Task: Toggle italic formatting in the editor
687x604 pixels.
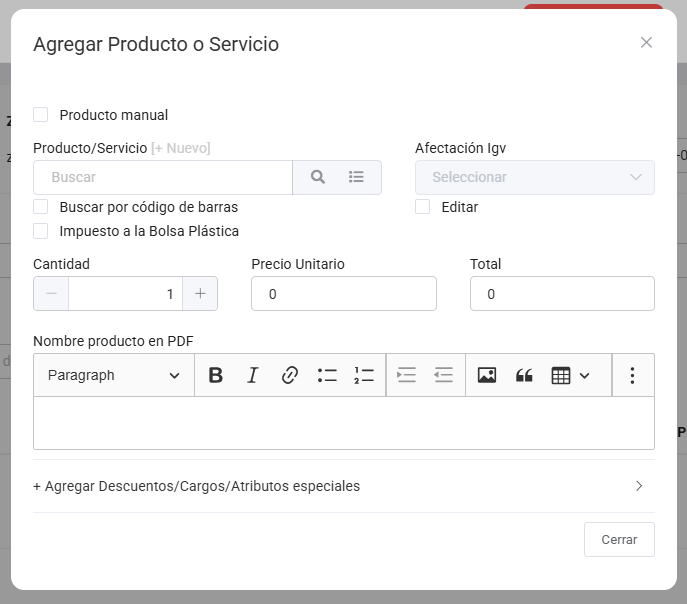Action: pyautogui.click(x=252, y=375)
